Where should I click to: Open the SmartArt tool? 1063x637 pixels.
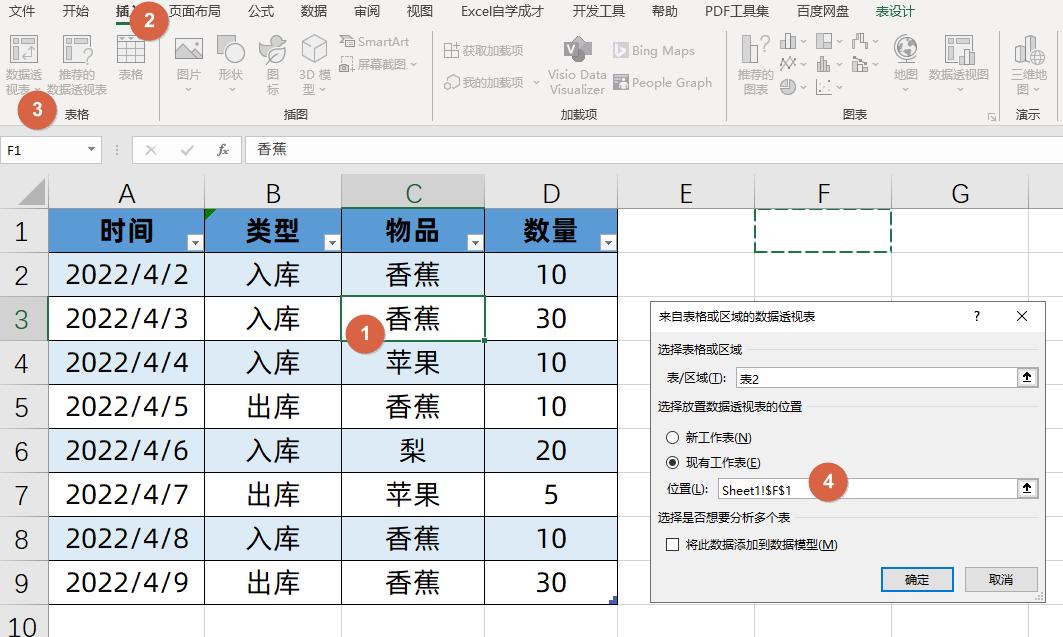click(x=376, y=42)
